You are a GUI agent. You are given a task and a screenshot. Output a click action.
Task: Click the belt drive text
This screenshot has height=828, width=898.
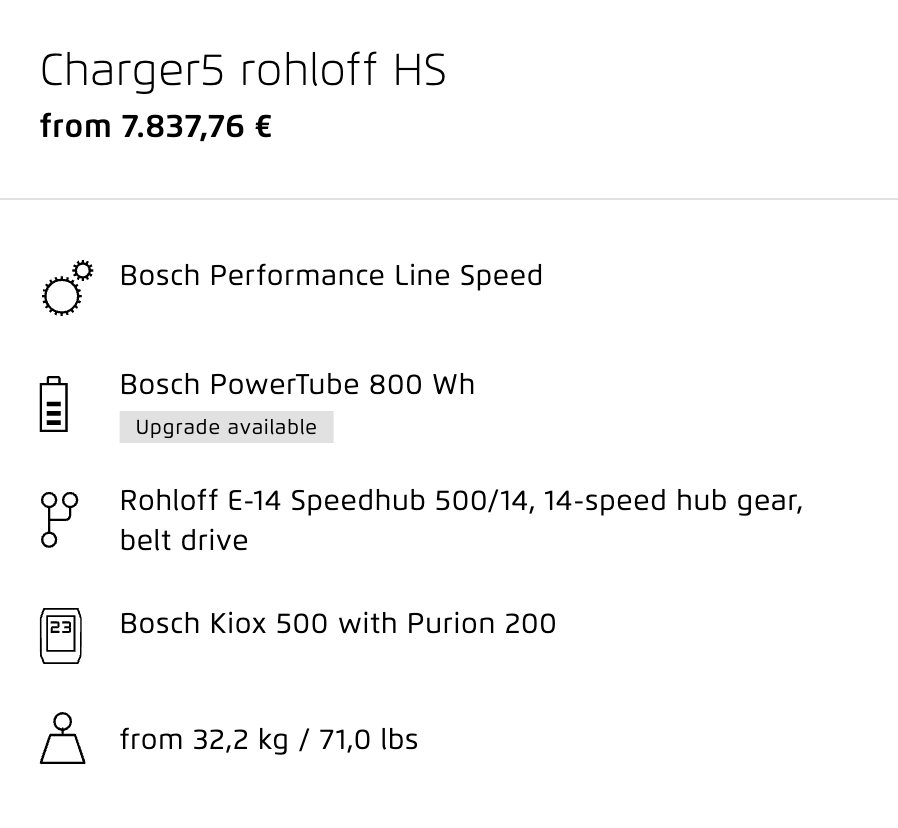click(x=184, y=540)
